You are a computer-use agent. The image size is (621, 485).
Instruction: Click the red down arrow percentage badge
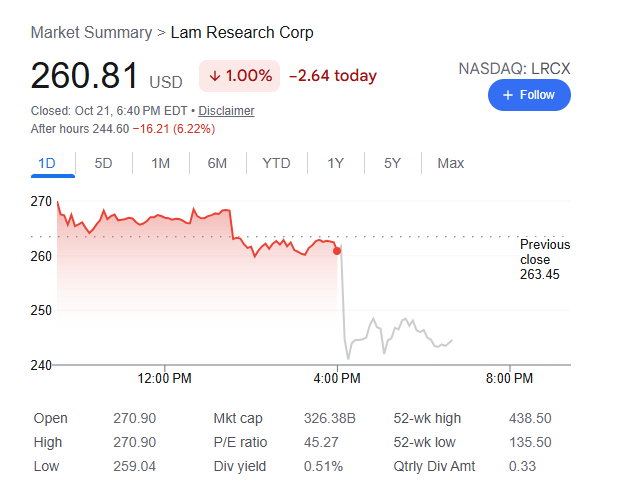pyautogui.click(x=240, y=76)
